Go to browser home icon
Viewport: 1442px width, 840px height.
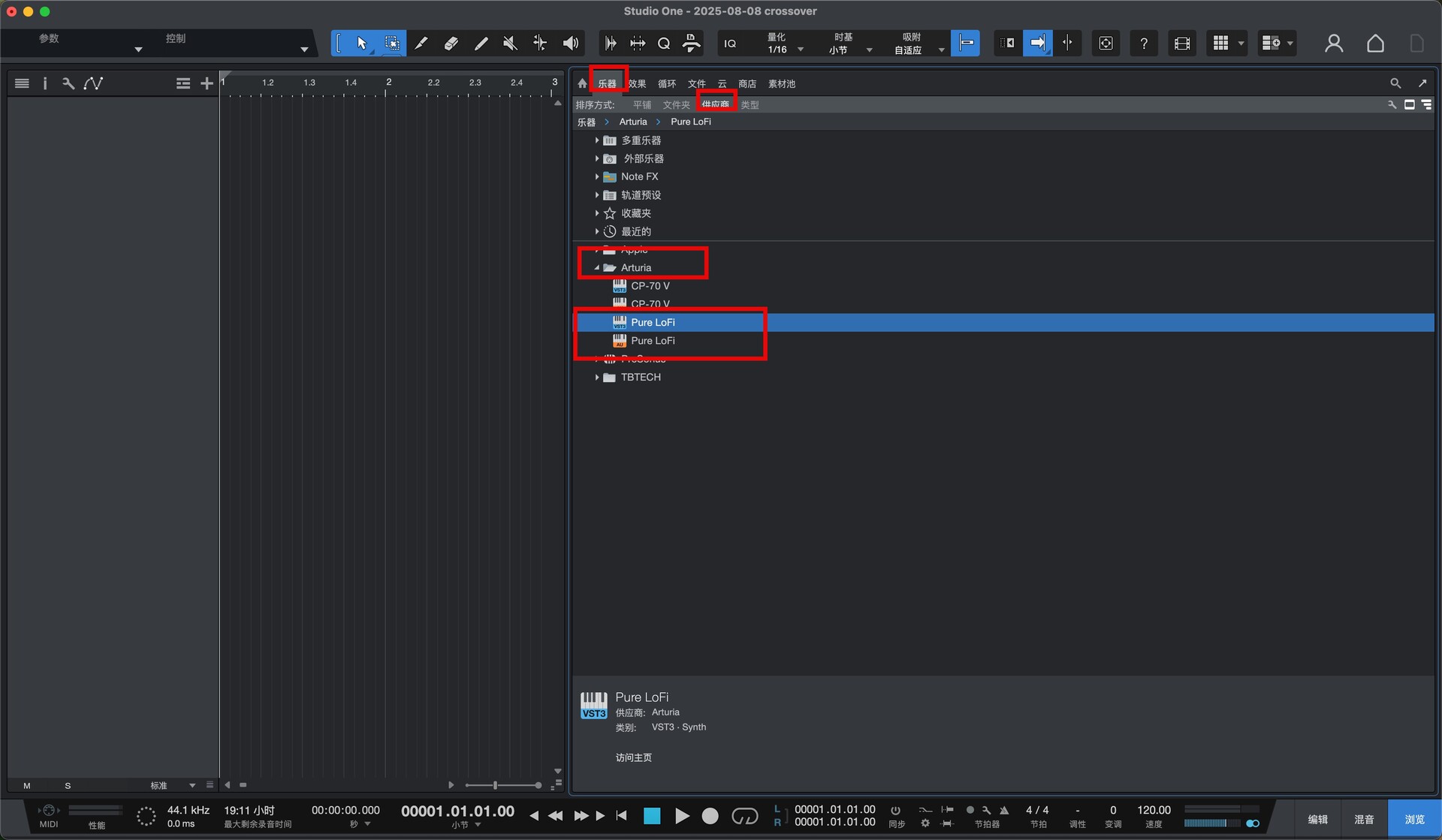click(582, 83)
